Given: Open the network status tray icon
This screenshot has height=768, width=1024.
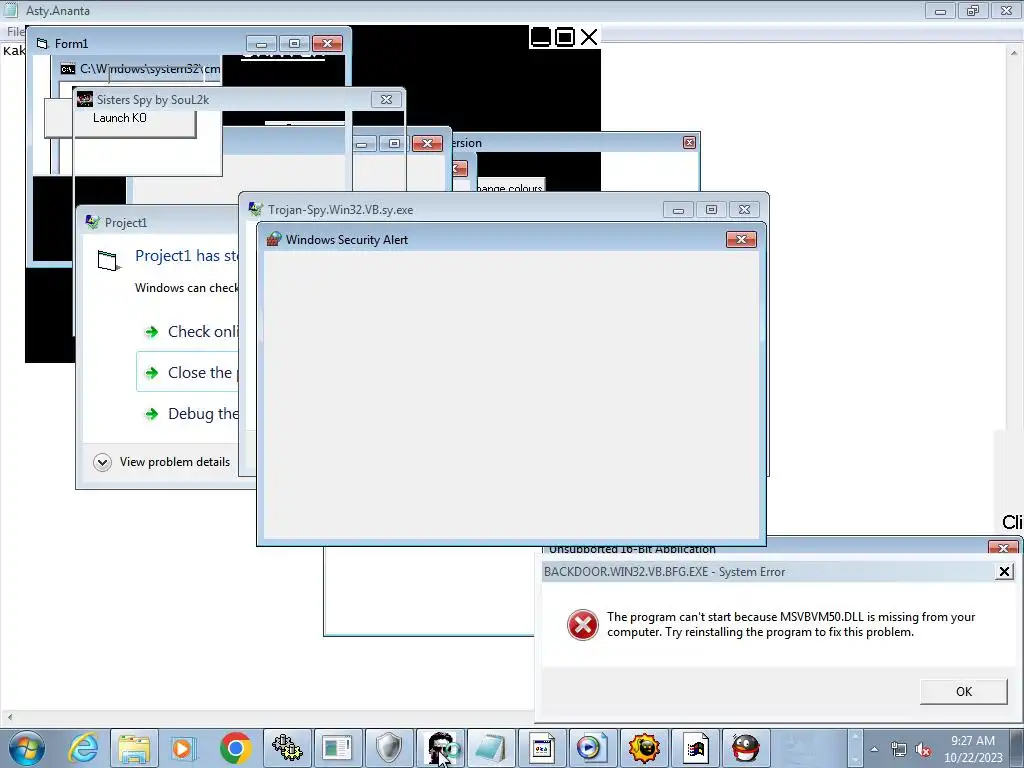Looking at the screenshot, I should [899, 750].
